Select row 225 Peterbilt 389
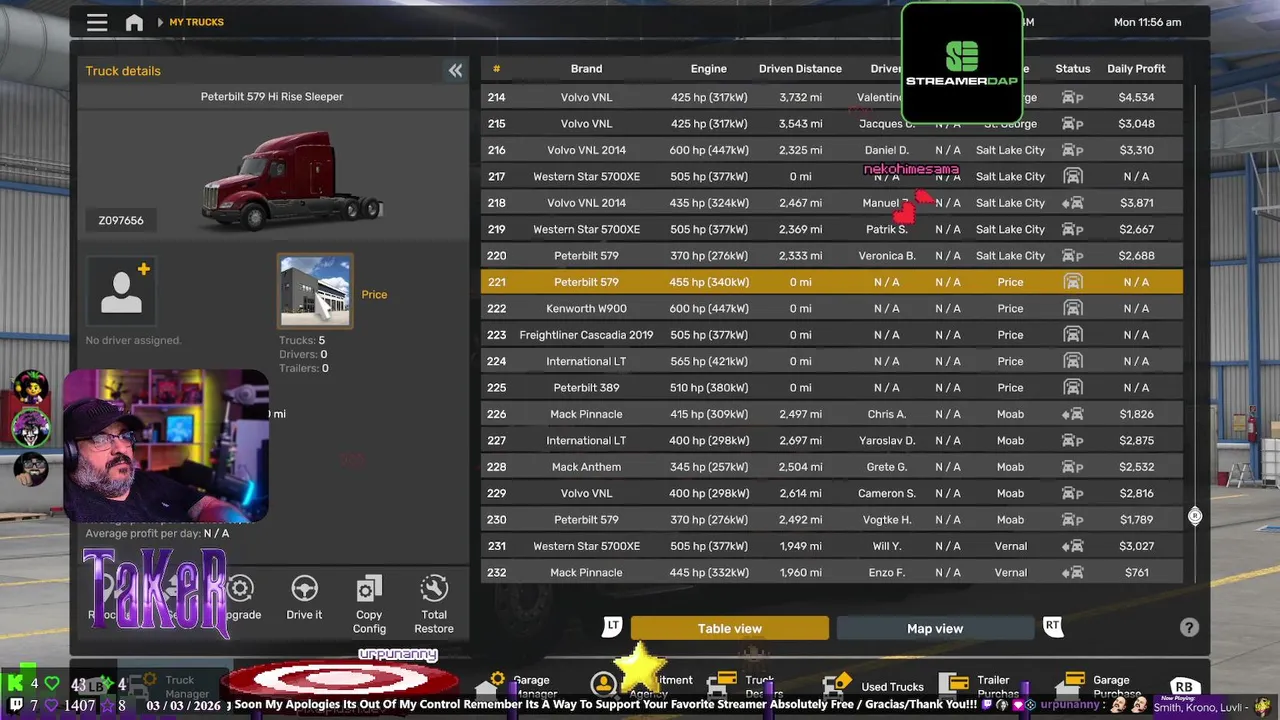Viewport: 1280px width, 720px height. tap(832, 387)
